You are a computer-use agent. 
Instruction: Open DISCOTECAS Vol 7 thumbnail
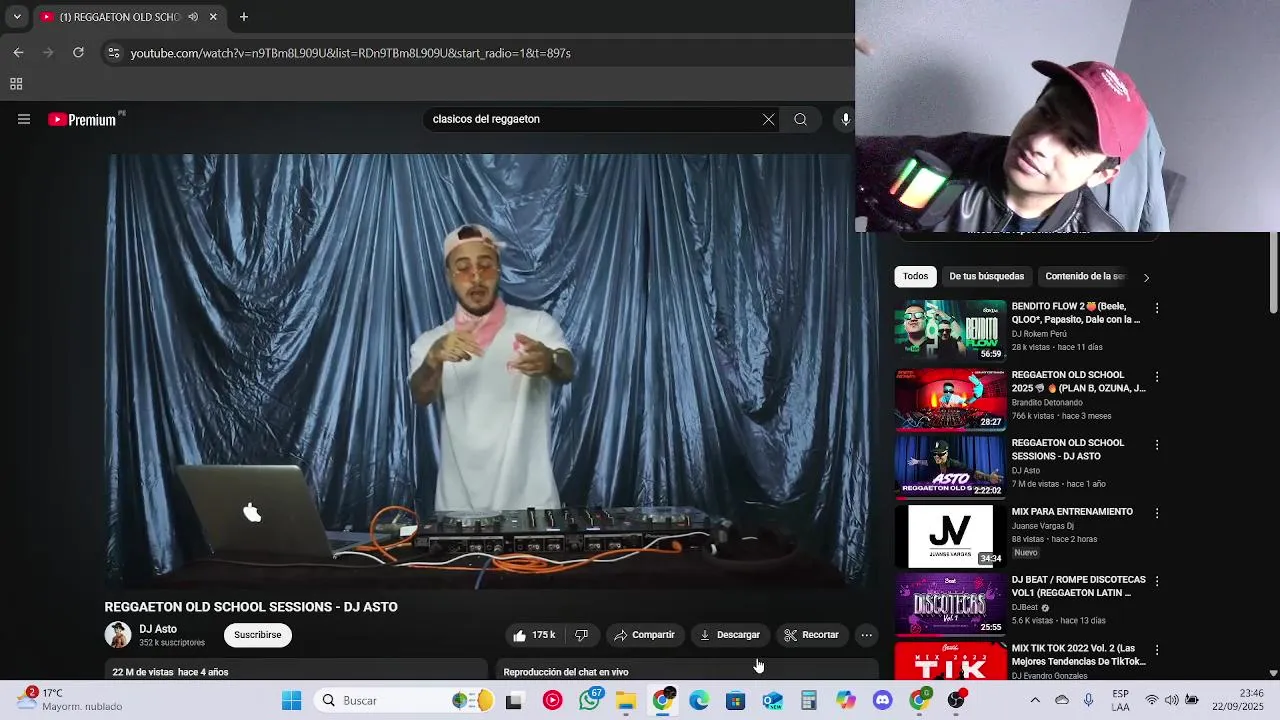click(950, 604)
